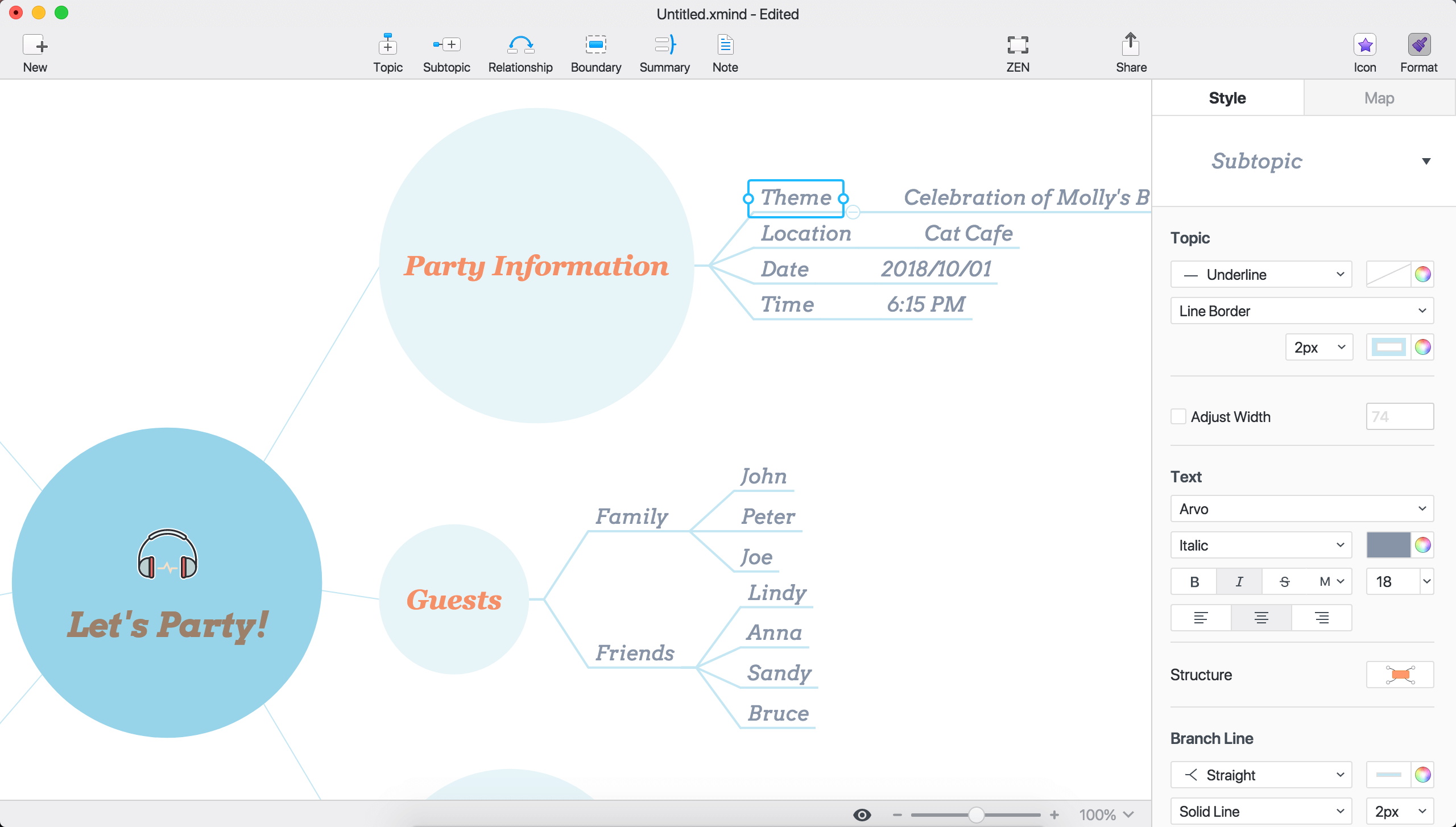The width and height of the screenshot is (1456, 827).
Task: Click the topic fill color swatch
Action: pyautogui.click(x=1388, y=274)
